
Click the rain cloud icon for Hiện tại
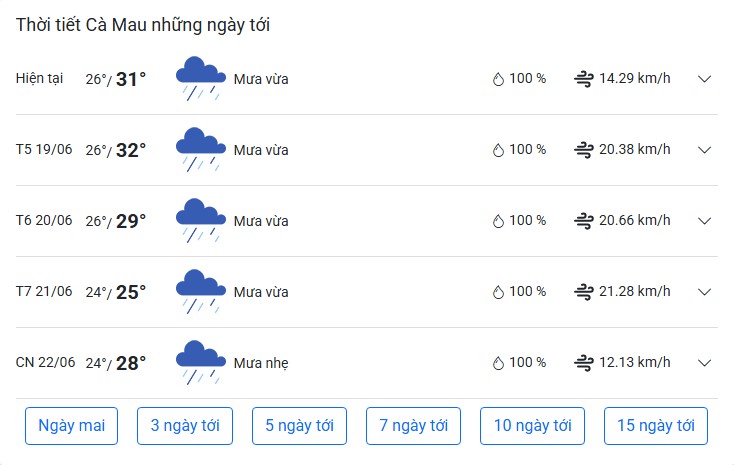[x=201, y=79]
